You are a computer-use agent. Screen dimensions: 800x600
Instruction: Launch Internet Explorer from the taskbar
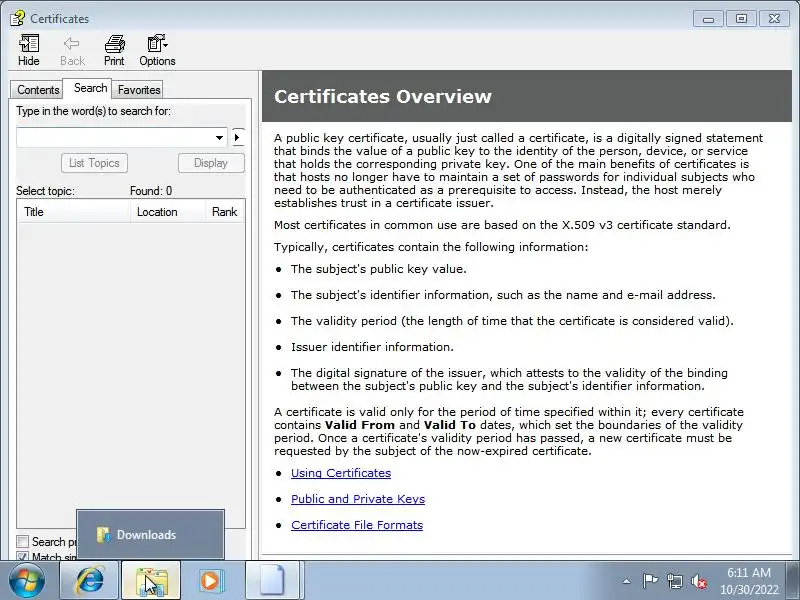click(90, 581)
